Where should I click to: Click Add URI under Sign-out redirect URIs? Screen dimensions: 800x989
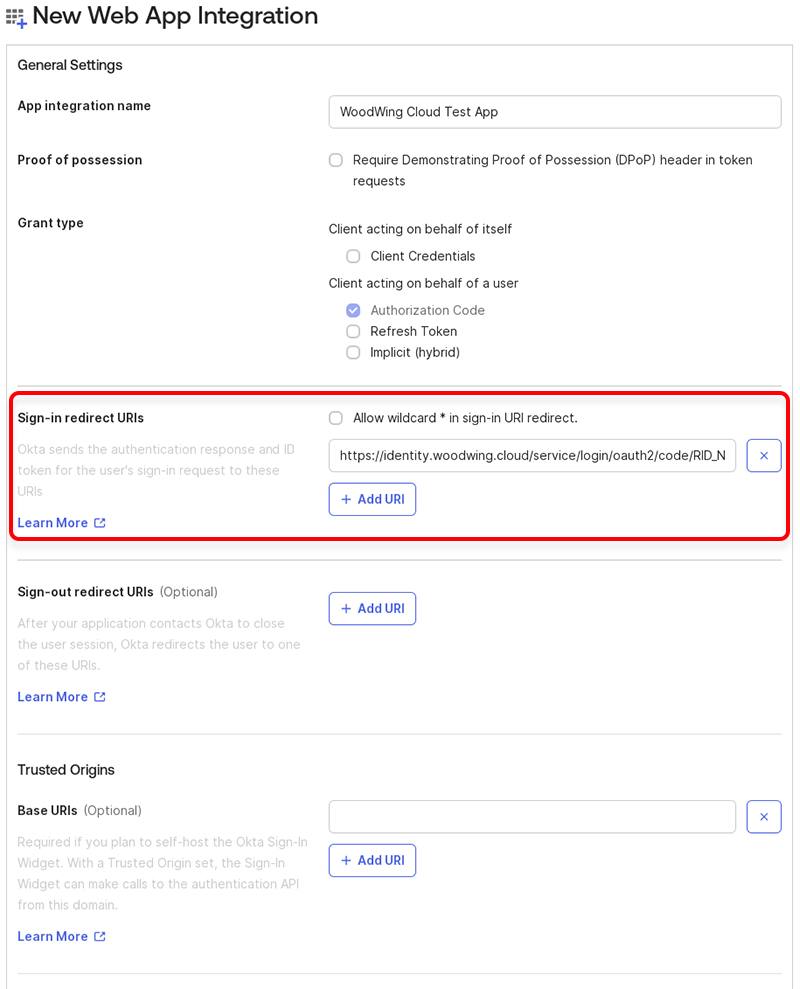[x=371, y=608]
